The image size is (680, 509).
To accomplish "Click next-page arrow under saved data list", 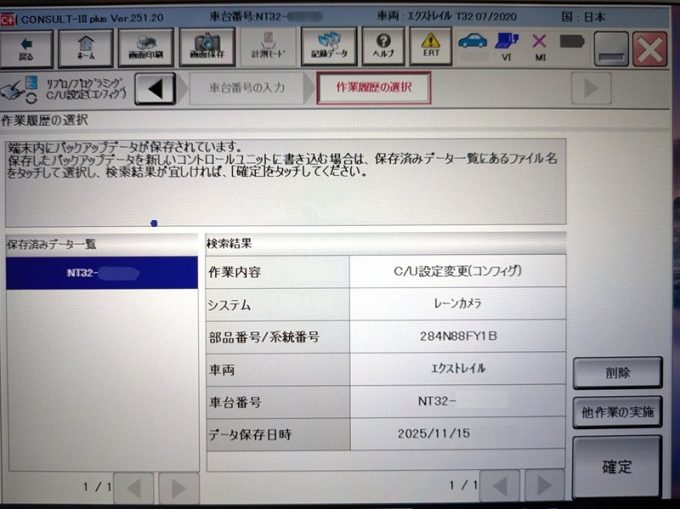I will 179,487.
